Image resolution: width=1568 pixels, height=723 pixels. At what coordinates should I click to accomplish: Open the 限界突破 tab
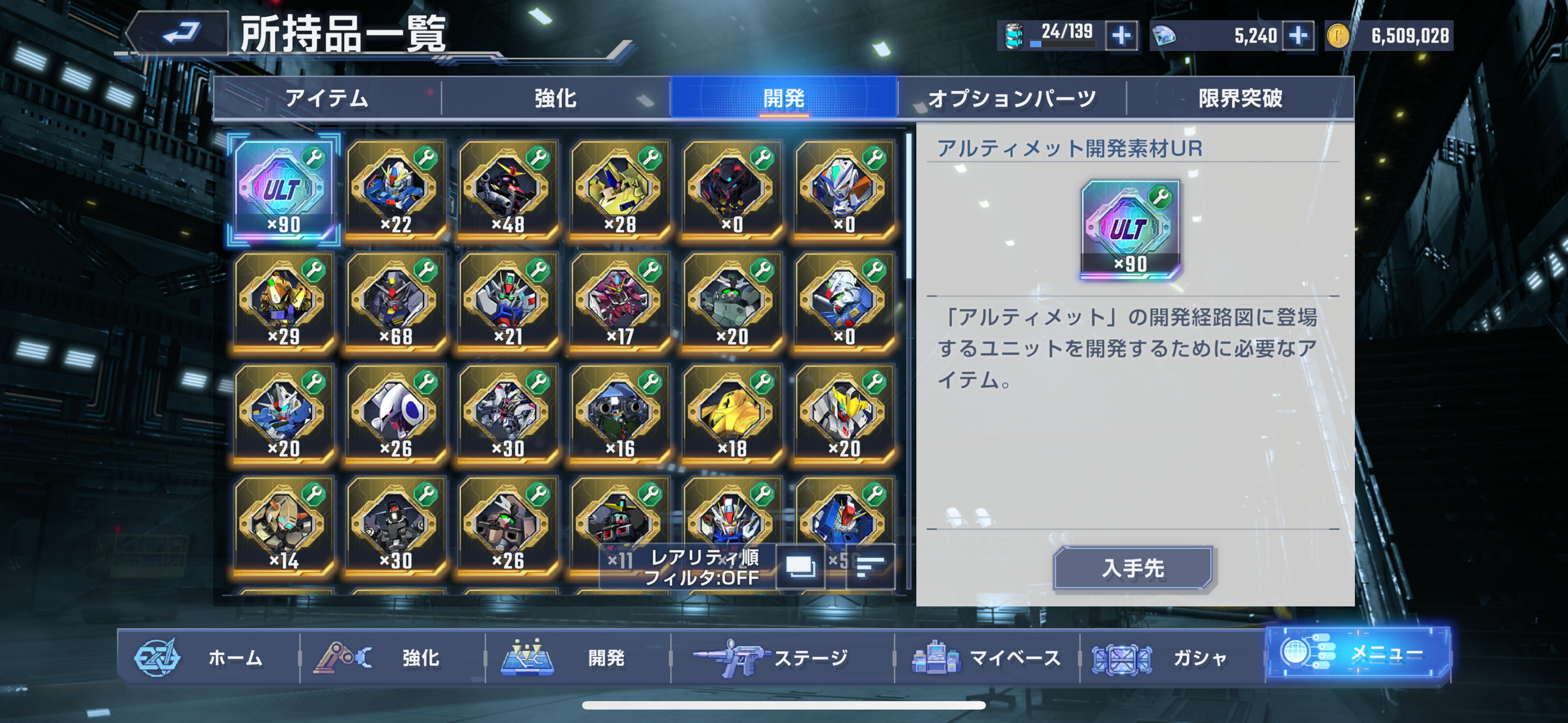click(1240, 98)
